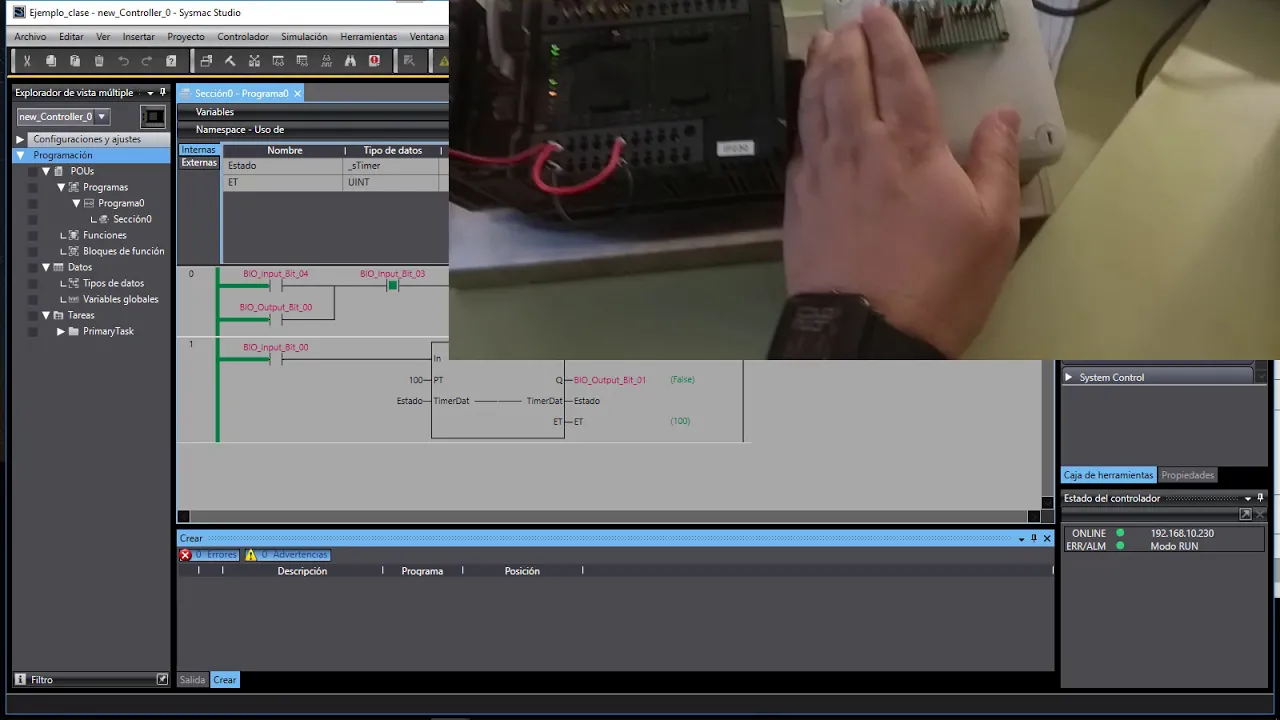Click the Redo arrow icon
The width and height of the screenshot is (1280, 720).
pyautogui.click(x=147, y=61)
